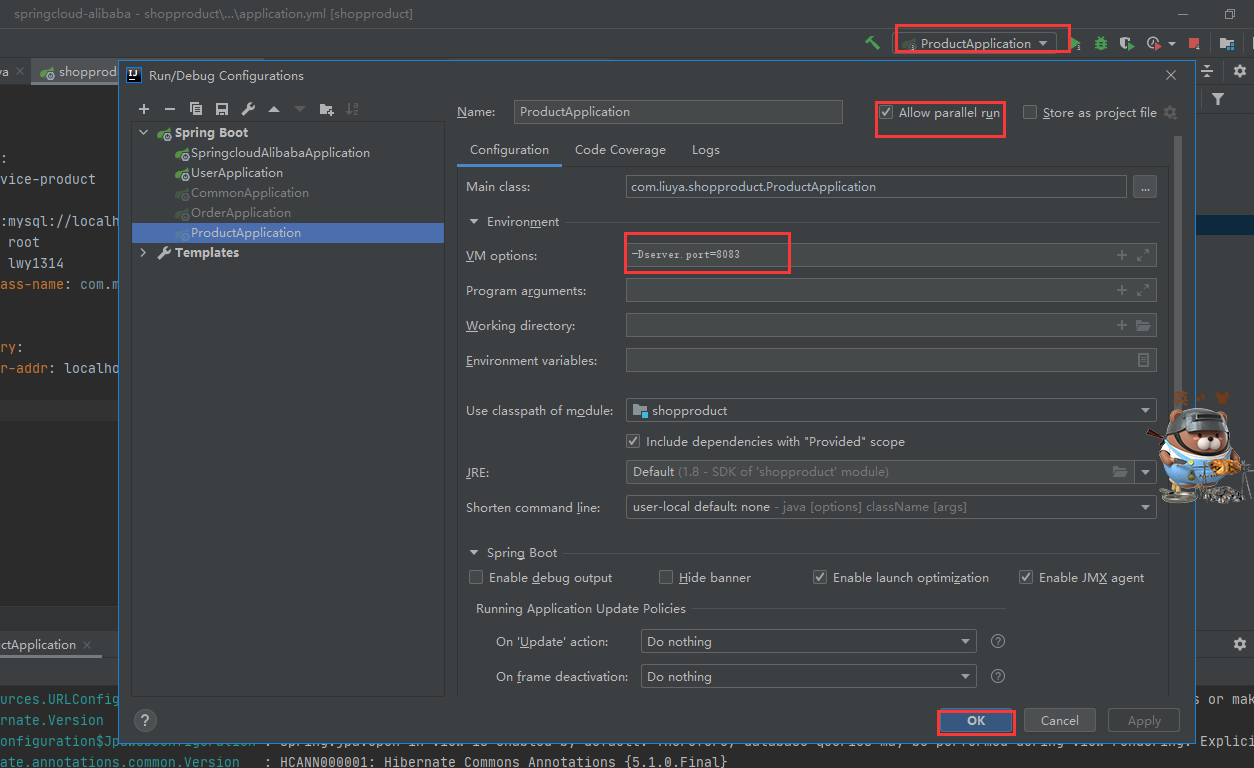Browse JRE folder icon
The width and height of the screenshot is (1254, 768).
pos(1120,472)
